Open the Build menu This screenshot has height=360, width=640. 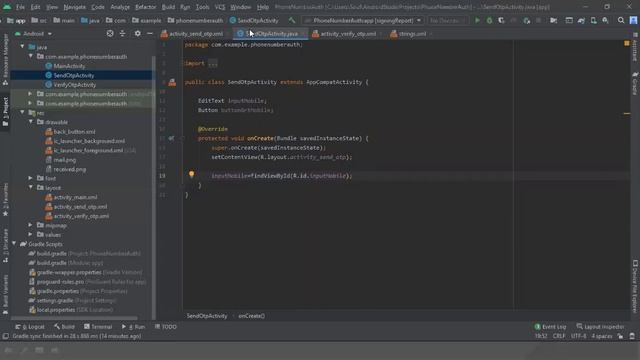[x=168, y=7]
